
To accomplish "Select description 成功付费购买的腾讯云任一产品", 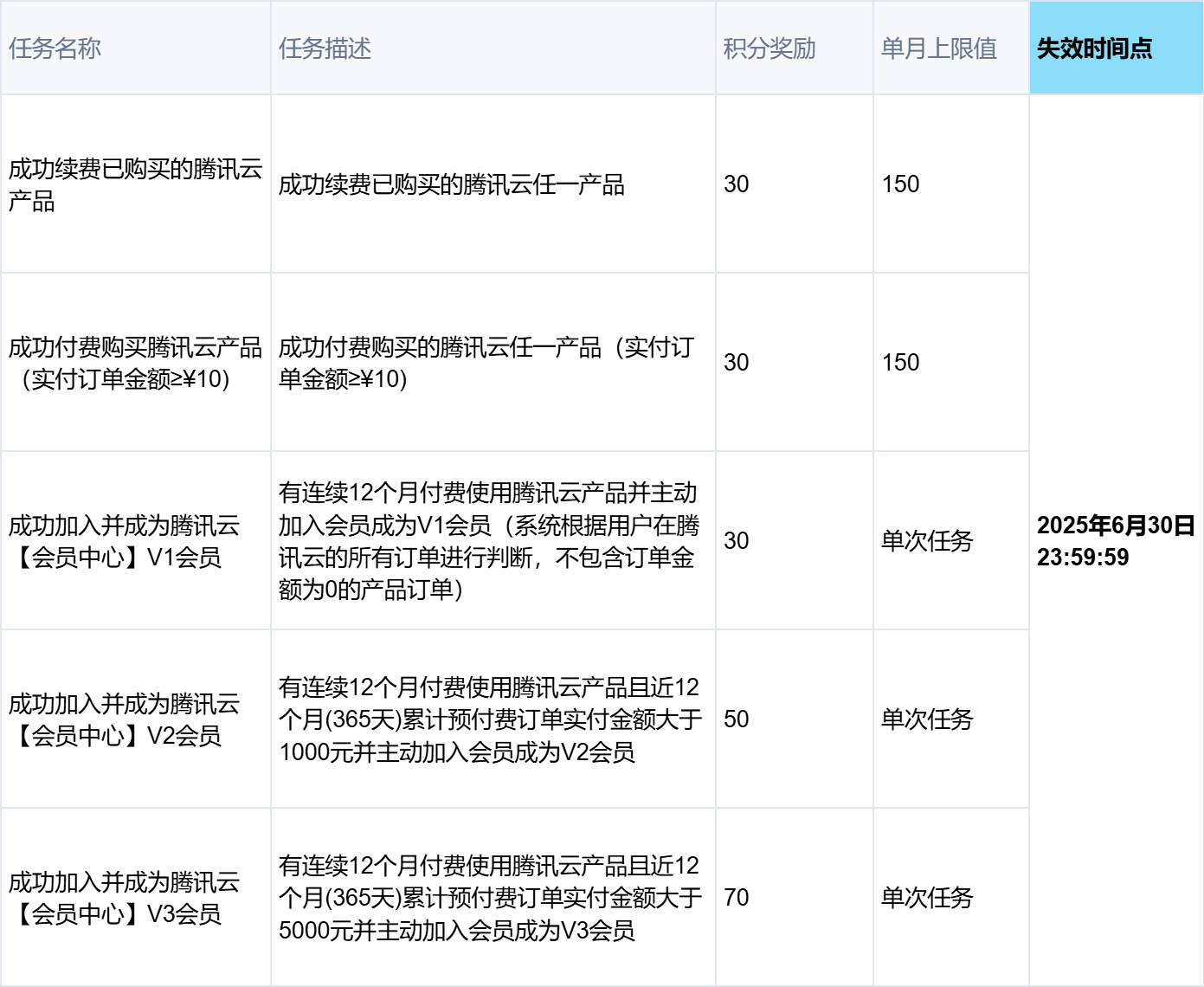I will tap(486, 364).
